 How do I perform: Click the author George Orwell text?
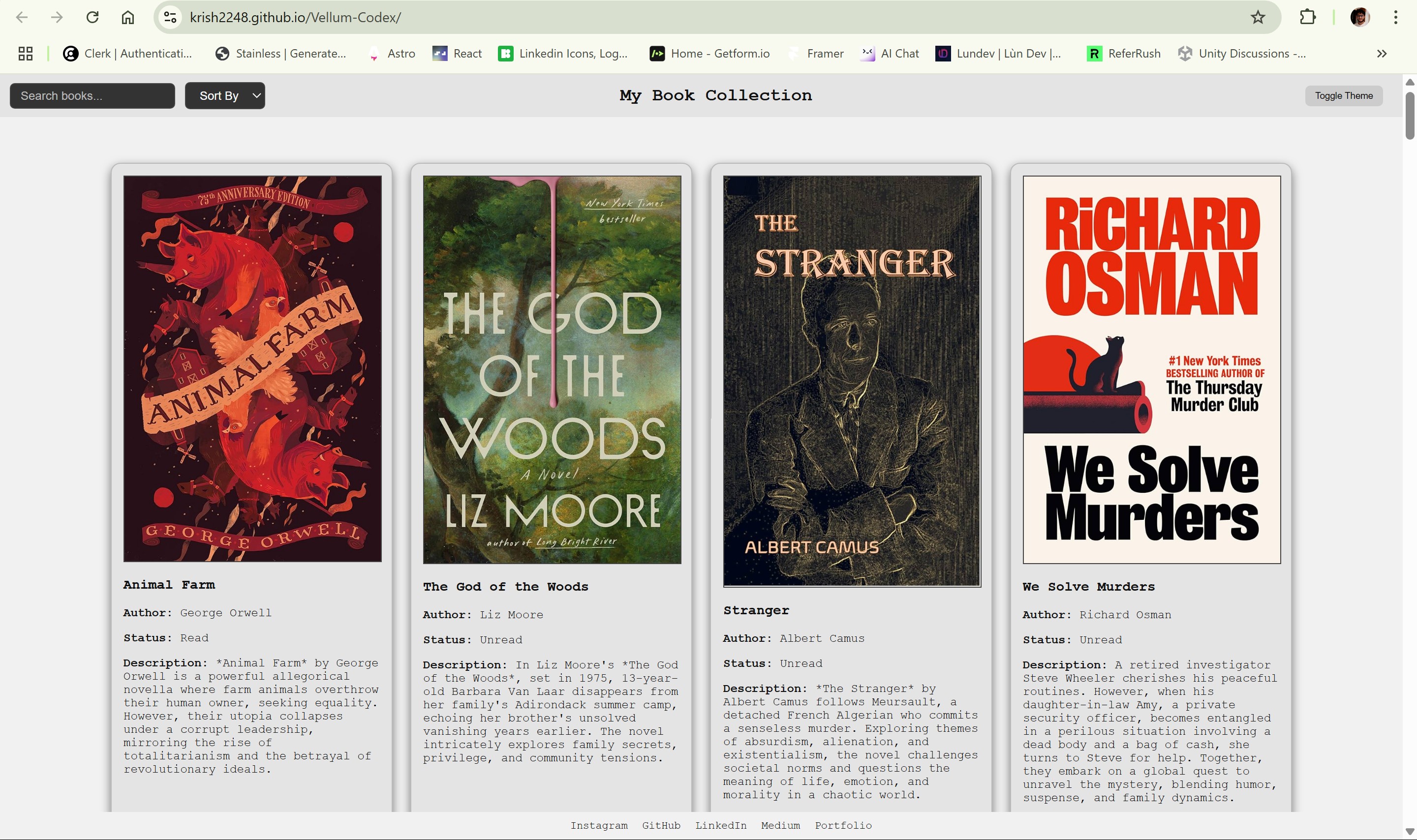226,612
